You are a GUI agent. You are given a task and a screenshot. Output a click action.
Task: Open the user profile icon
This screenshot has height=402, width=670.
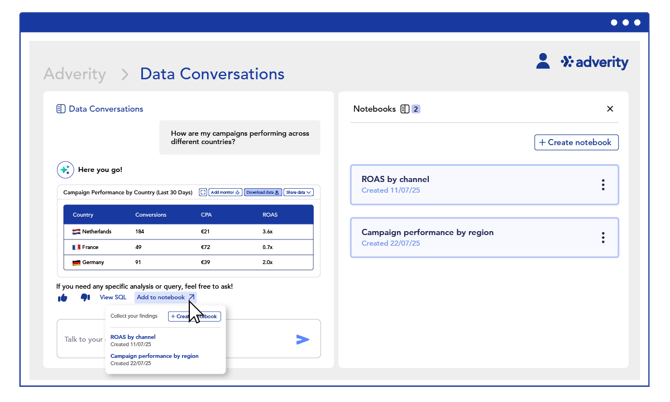(x=543, y=62)
